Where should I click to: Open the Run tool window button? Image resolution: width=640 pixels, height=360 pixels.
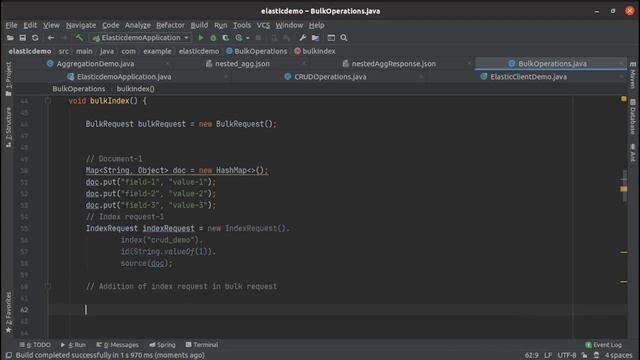(73, 345)
